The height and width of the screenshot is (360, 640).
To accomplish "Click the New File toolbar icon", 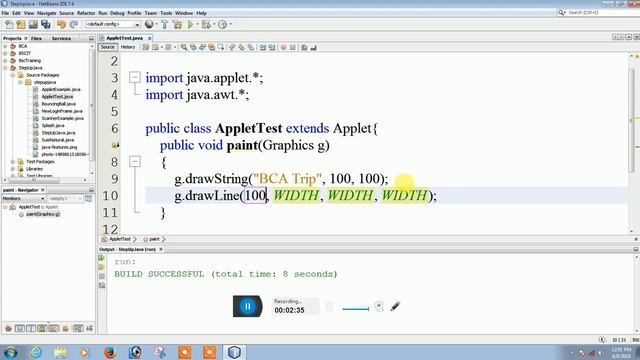I will click(x=9, y=24).
